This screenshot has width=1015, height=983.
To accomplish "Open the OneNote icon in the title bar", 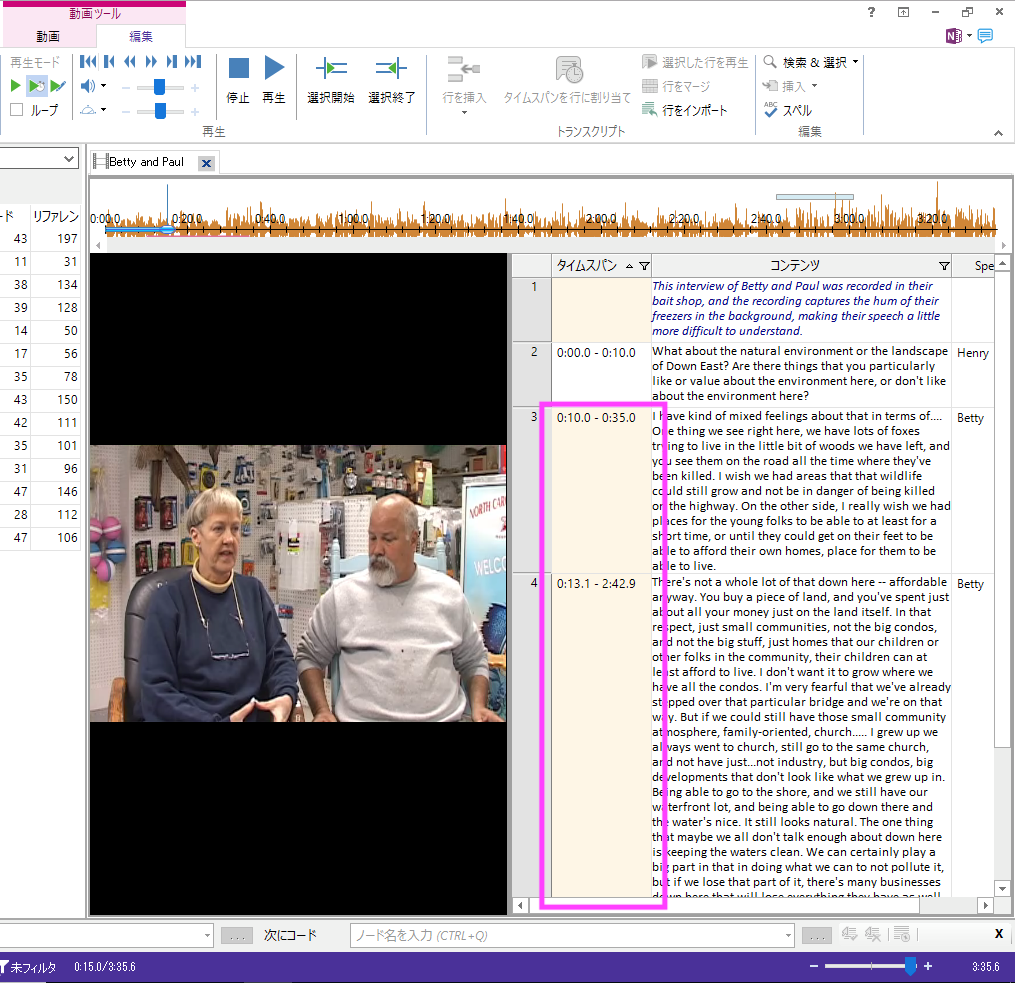I will point(953,36).
